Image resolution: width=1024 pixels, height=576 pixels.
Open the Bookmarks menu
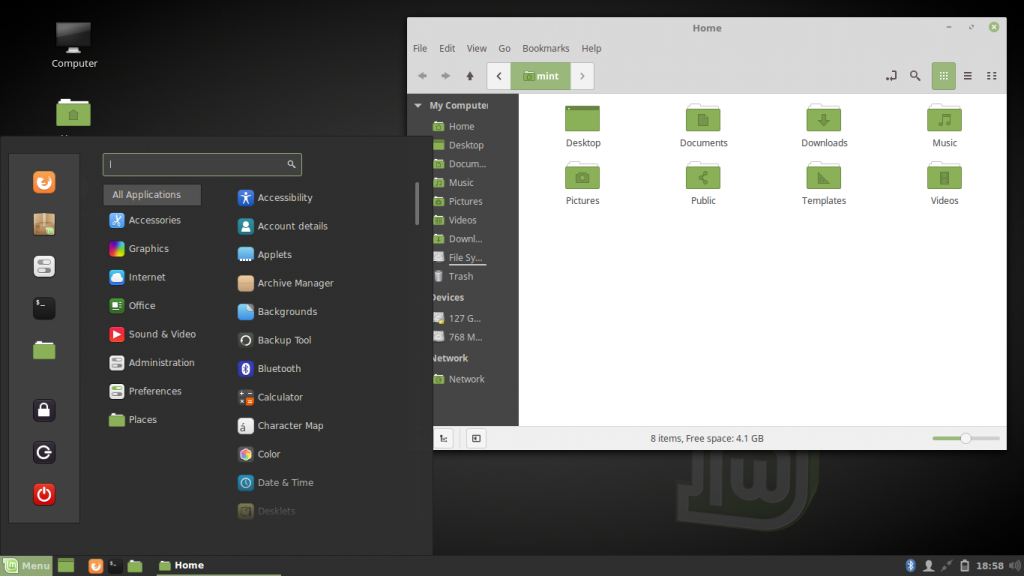coord(546,48)
